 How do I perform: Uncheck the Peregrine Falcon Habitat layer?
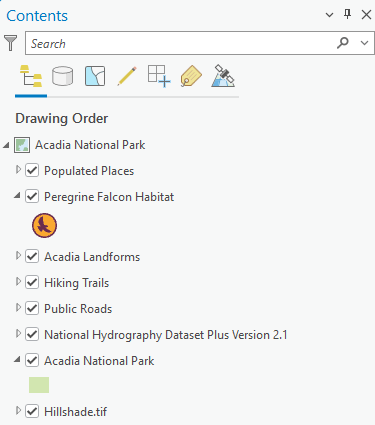pos(32,196)
